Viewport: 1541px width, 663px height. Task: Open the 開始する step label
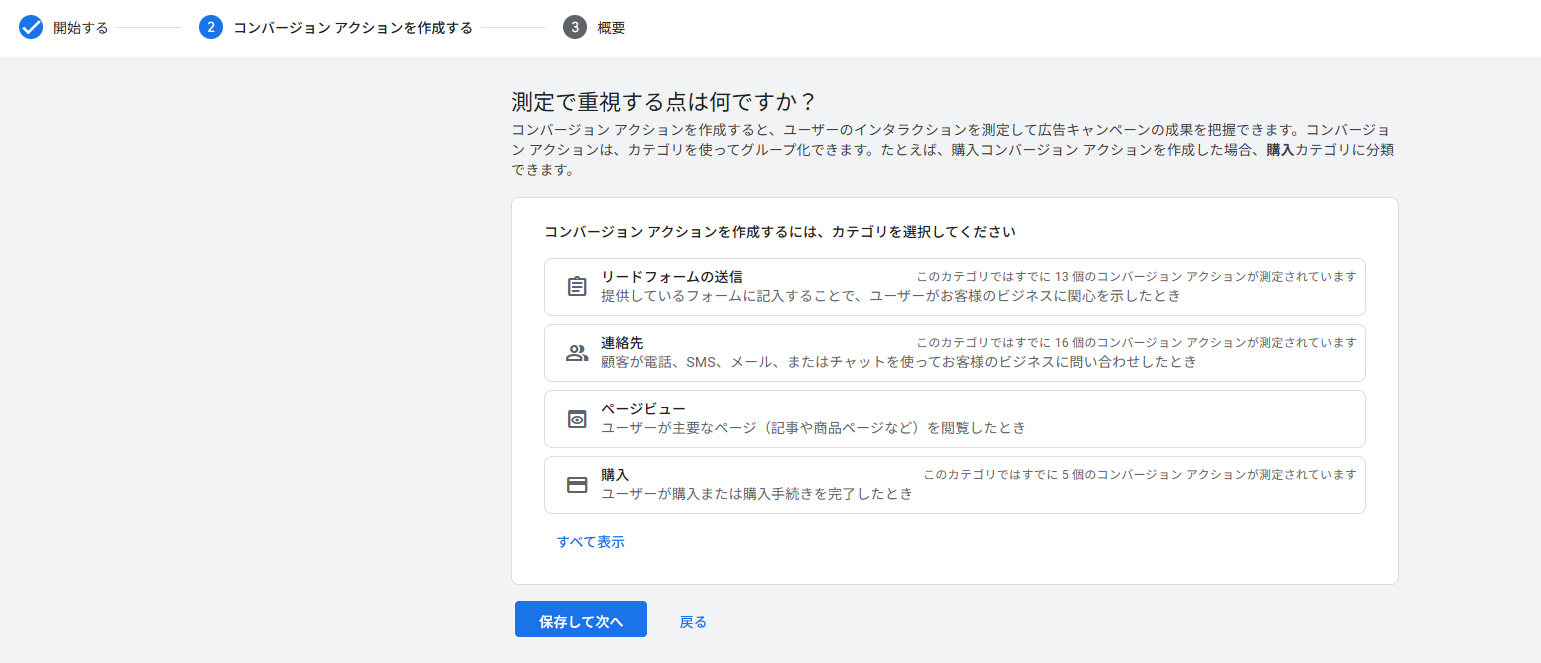80,28
